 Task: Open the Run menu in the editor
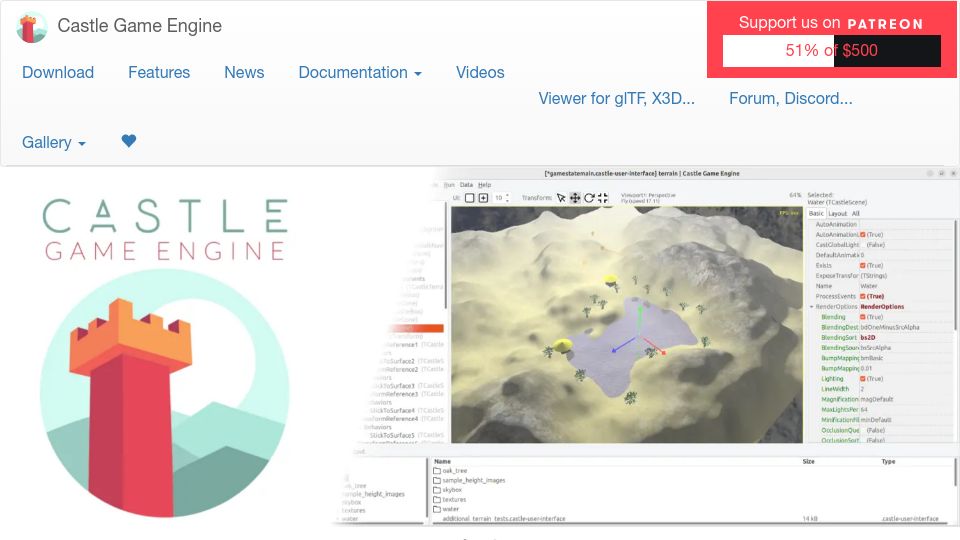449,185
